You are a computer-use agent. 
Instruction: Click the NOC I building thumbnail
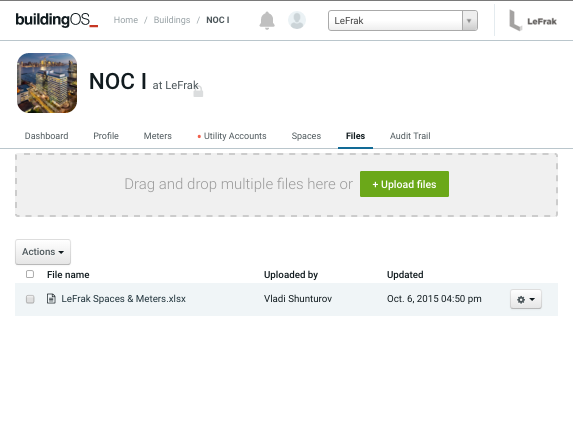tap(47, 83)
